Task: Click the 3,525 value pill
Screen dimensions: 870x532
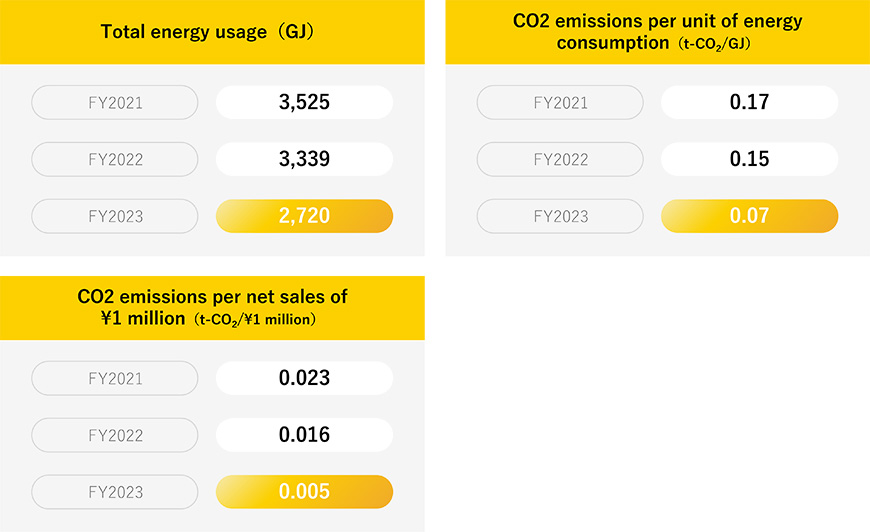Action: (x=304, y=102)
